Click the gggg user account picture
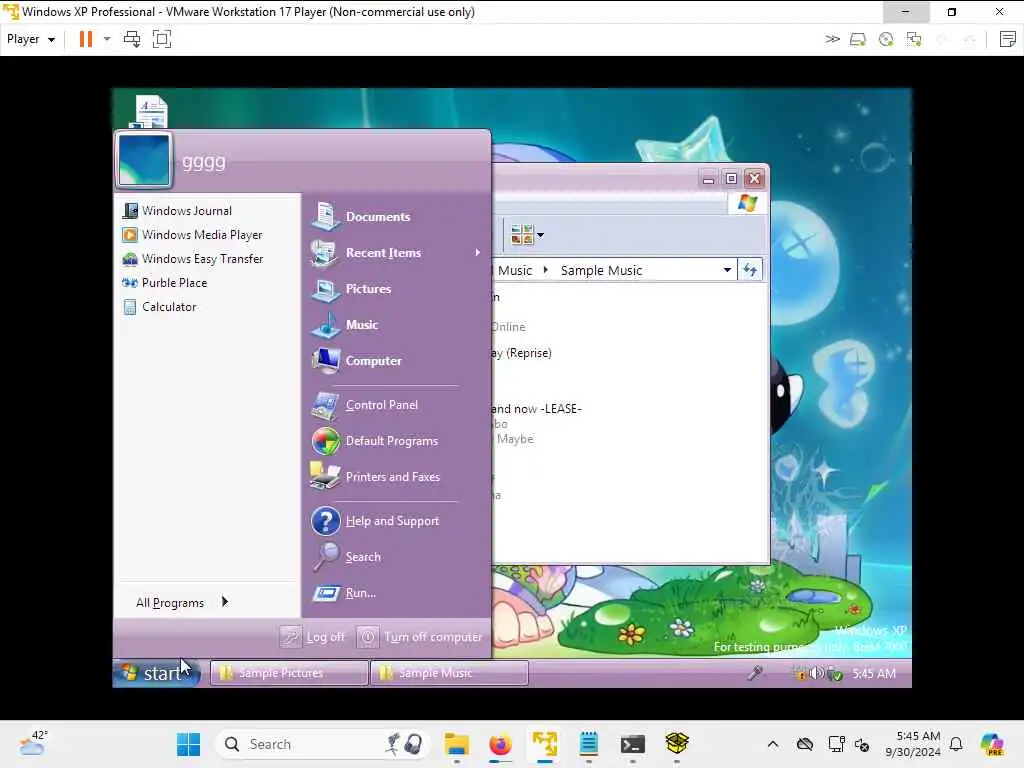1024x768 pixels. (144, 160)
